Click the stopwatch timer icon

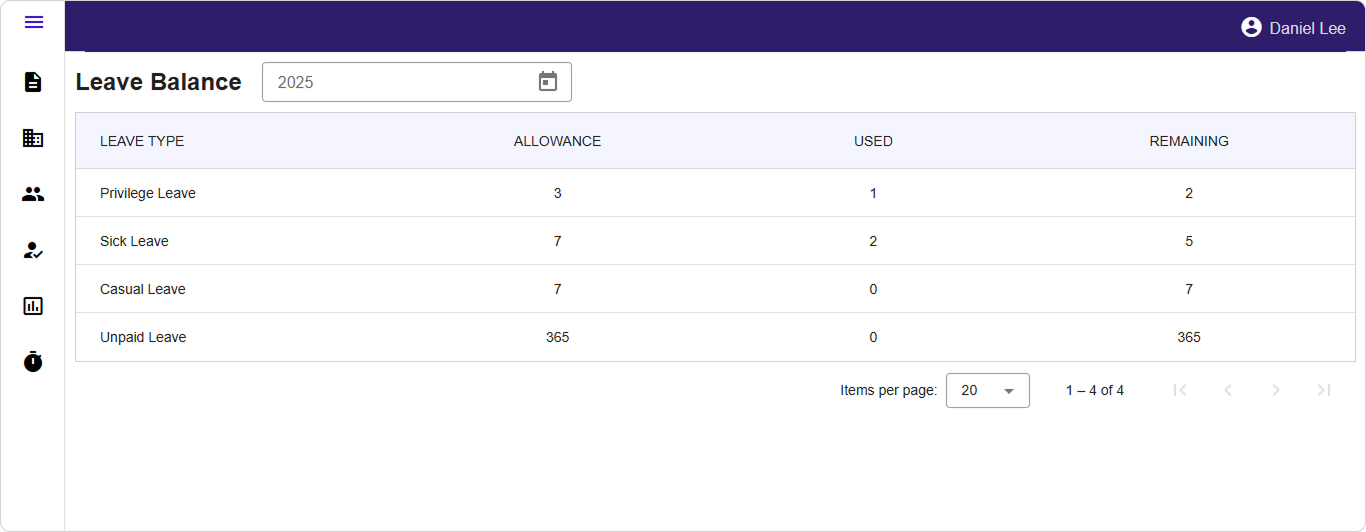pos(33,361)
